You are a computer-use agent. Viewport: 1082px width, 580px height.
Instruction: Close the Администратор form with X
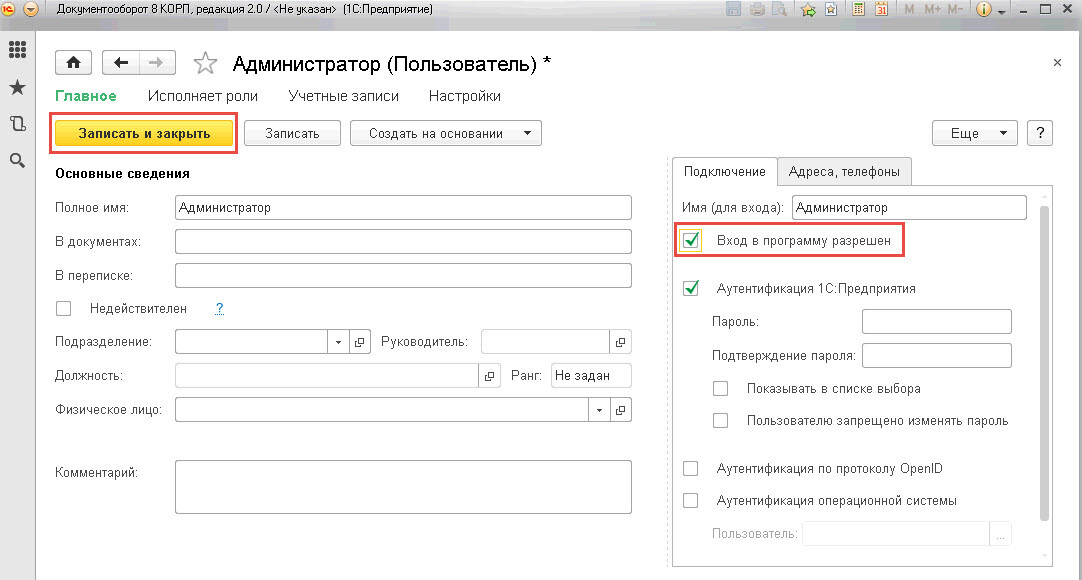(x=1057, y=63)
